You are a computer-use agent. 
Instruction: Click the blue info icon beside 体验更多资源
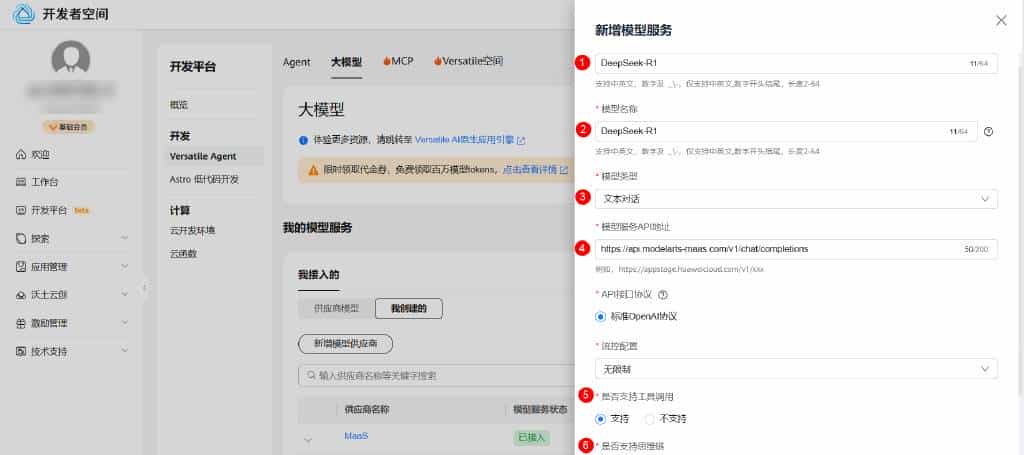303,140
